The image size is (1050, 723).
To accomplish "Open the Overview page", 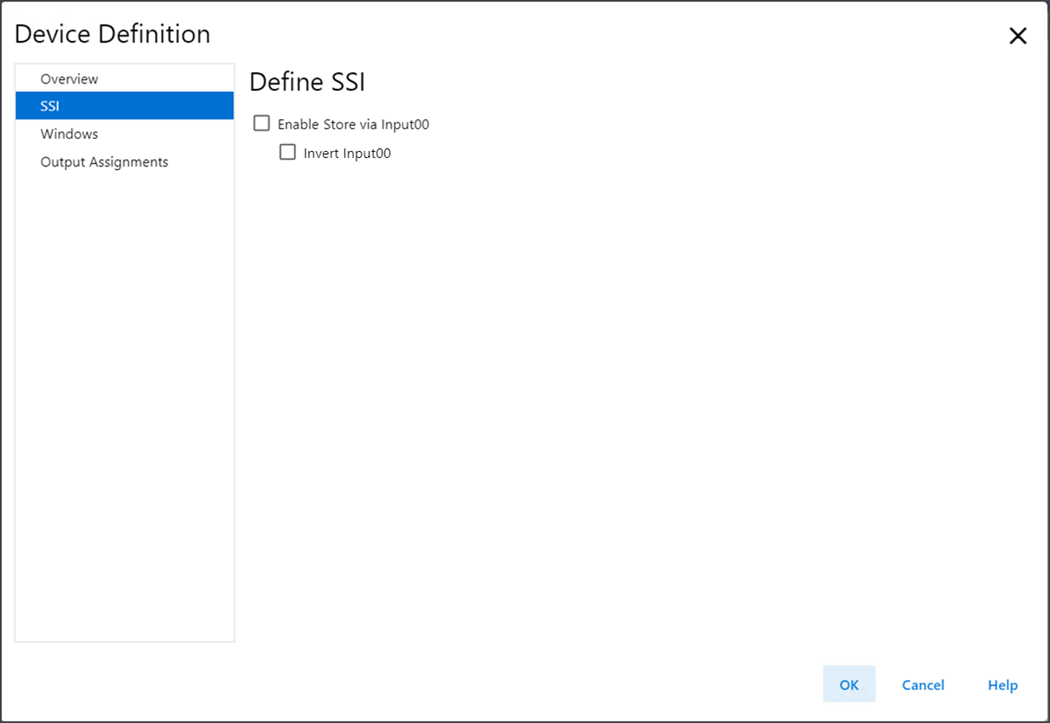I will 69,79.
